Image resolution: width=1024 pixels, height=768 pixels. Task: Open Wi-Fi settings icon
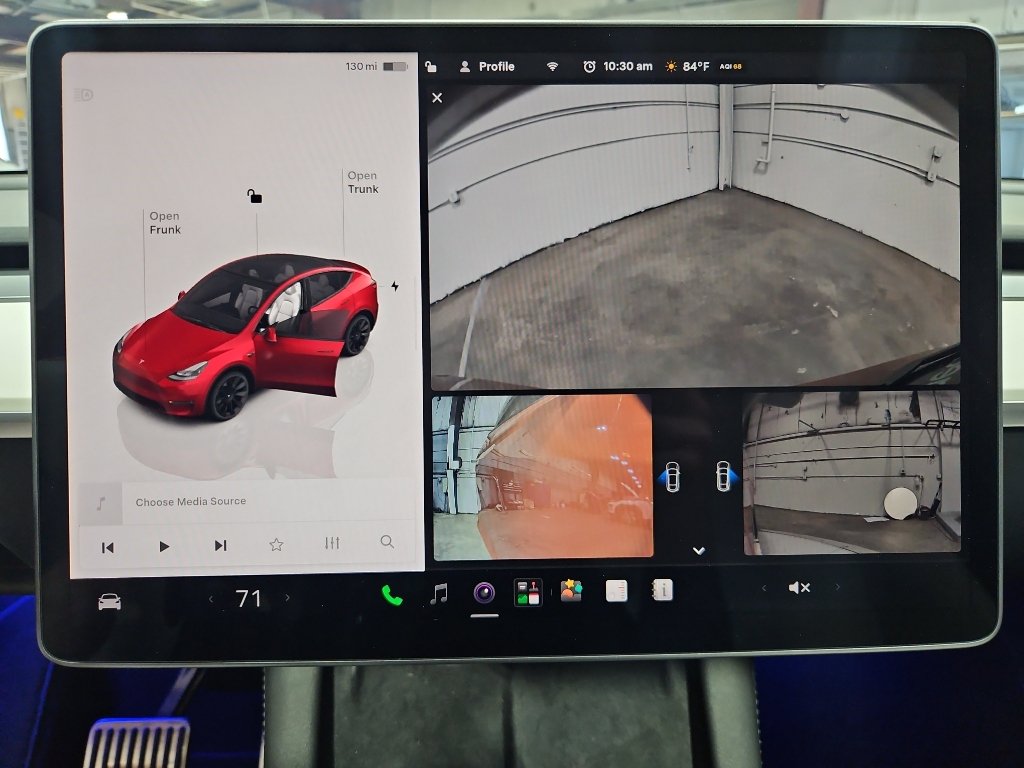tap(552, 66)
